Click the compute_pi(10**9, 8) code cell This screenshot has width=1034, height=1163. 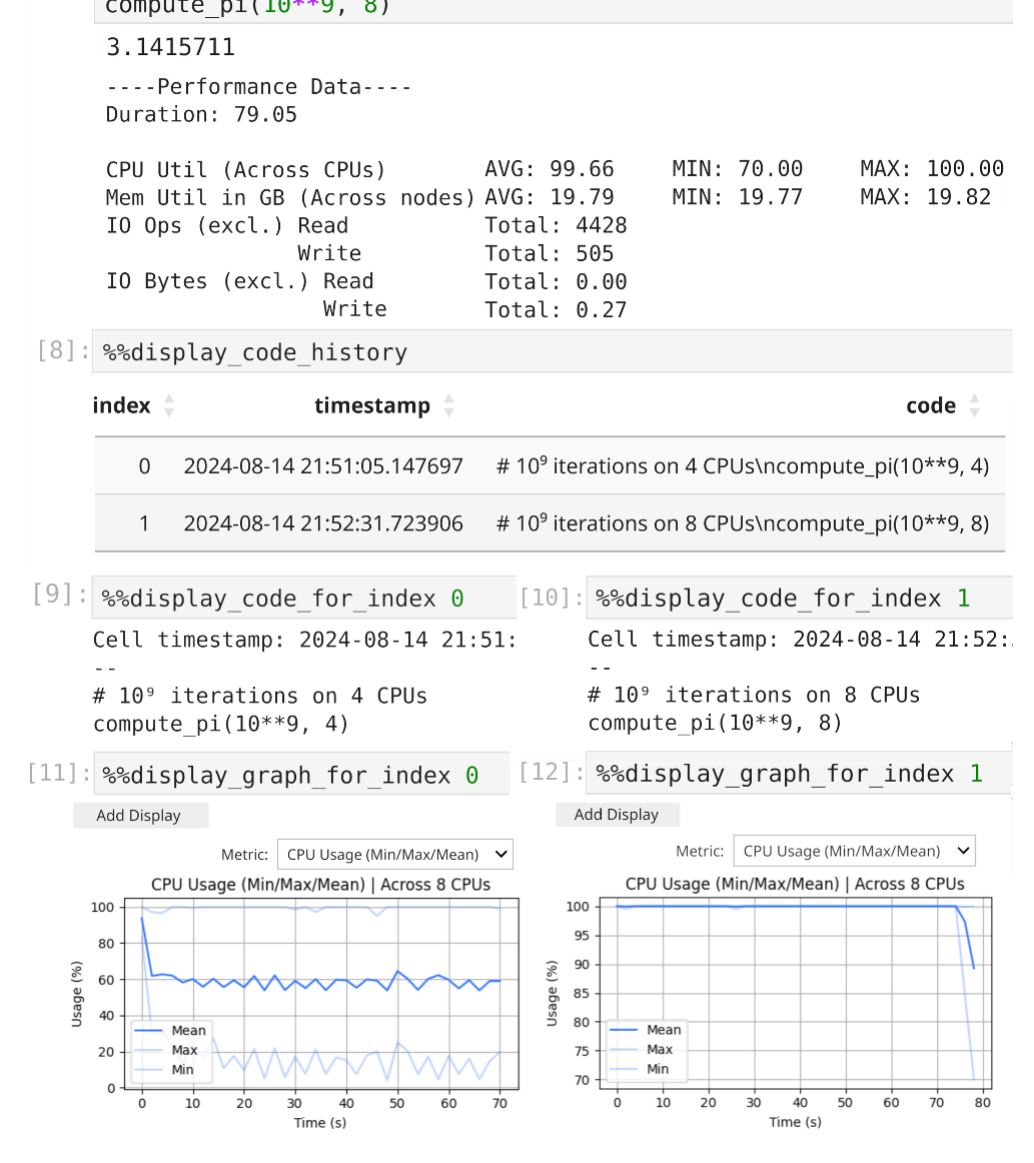tap(552, 9)
